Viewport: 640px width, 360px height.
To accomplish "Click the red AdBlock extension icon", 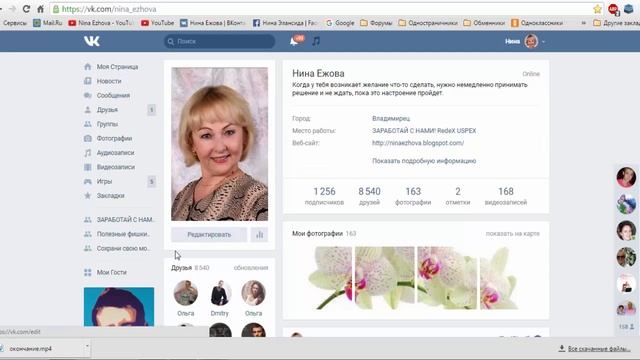I will coord(613,9).
